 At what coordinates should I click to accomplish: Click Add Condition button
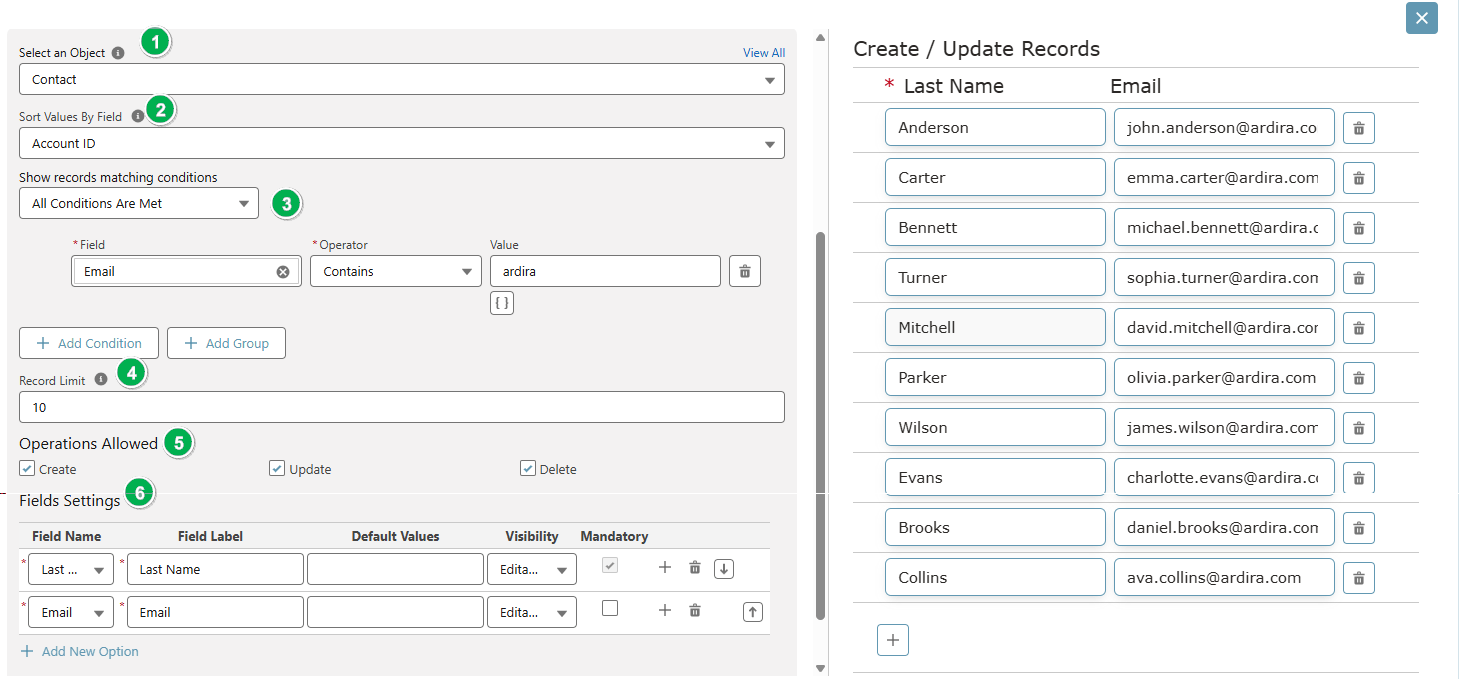tap(88, 343)
